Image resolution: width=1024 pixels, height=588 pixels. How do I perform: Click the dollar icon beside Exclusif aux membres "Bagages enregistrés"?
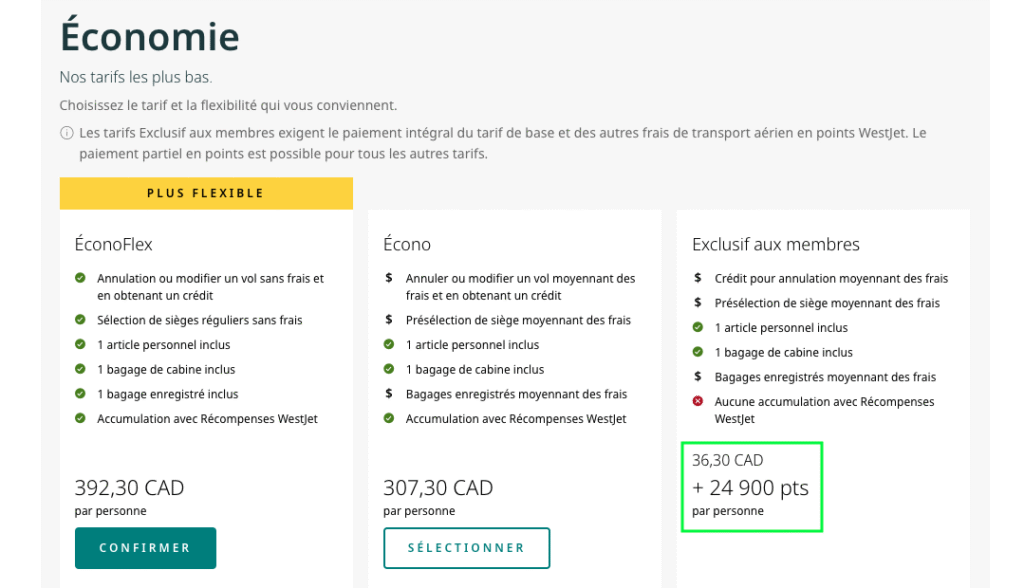(x=698, y=377)
